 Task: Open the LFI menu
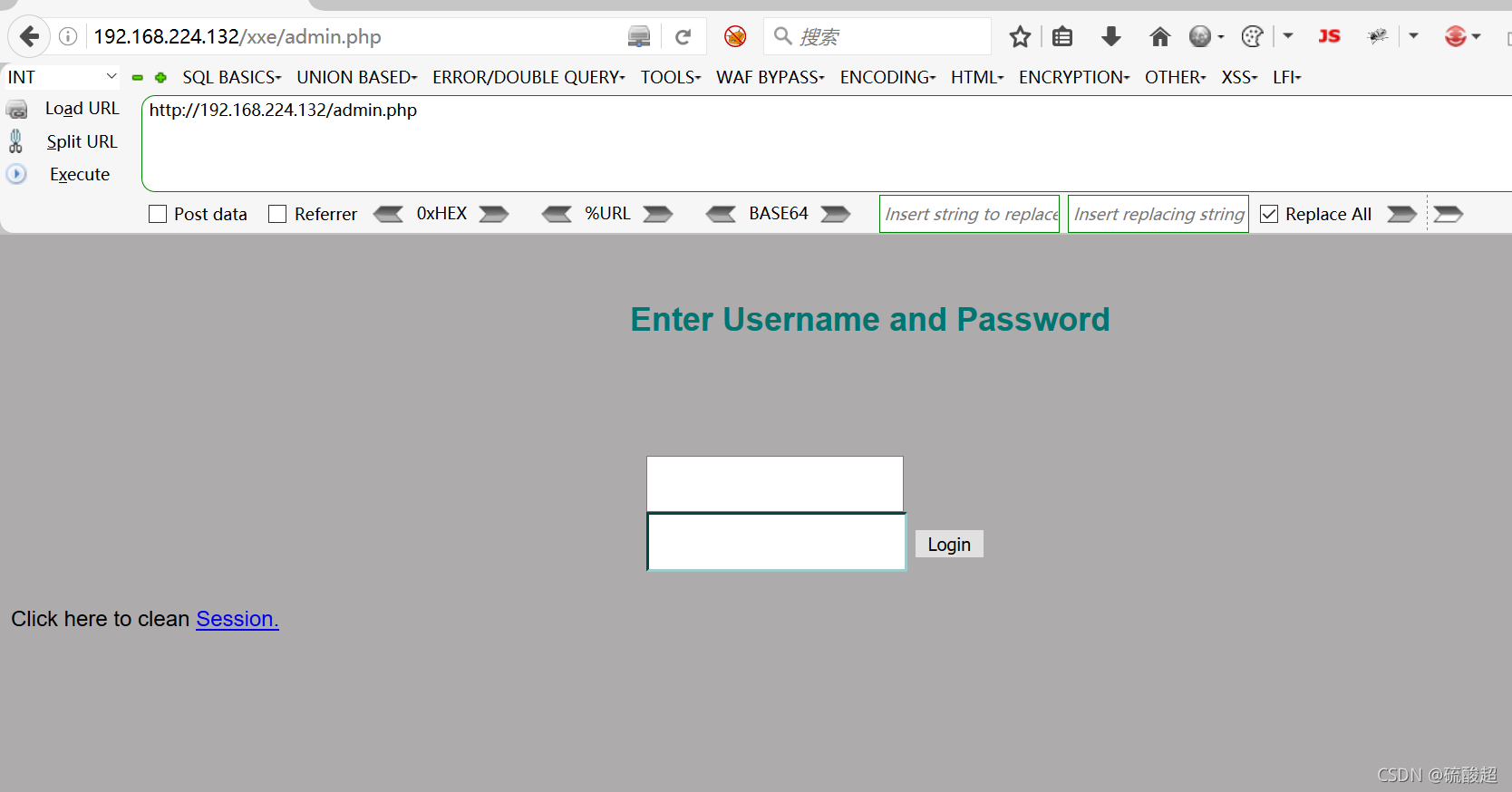click(x=1286, y=77)
